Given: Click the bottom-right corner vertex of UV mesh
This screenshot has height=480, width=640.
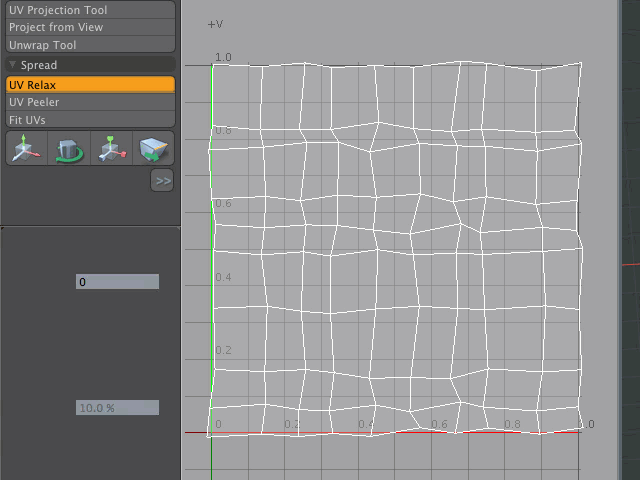Looking at the screenshot, I should (x=580, y=430).
